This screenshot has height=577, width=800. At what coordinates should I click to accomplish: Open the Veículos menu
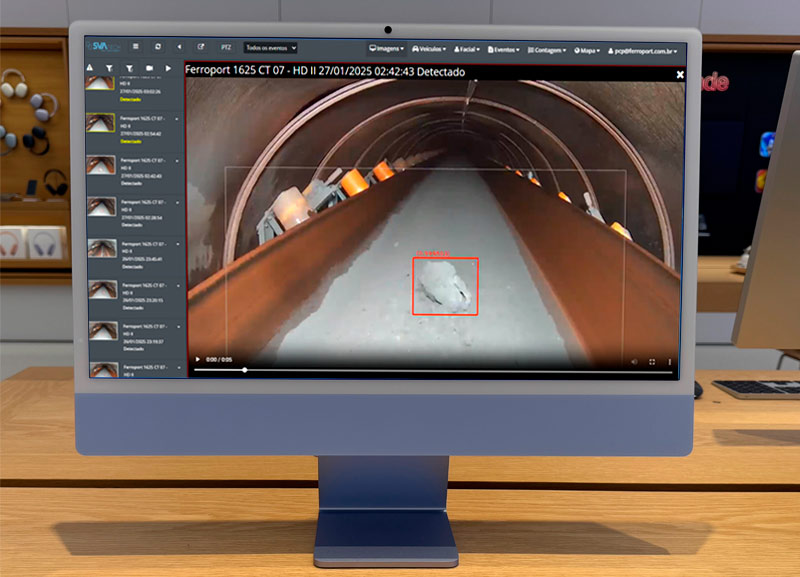click(x=430, y=48)
